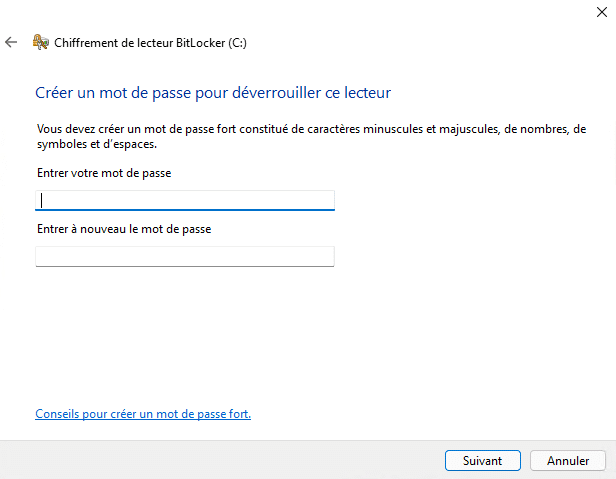Click the "Entrer votre mot de passe" label

103,174
